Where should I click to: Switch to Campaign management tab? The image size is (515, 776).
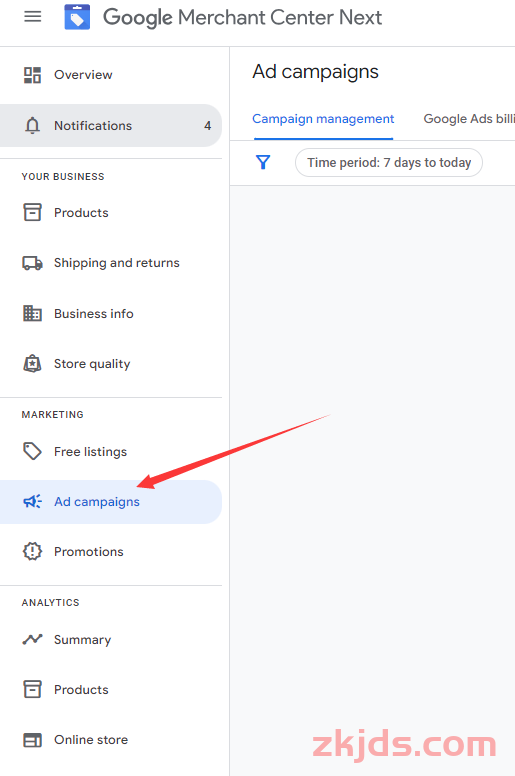(x=323, y=119)
